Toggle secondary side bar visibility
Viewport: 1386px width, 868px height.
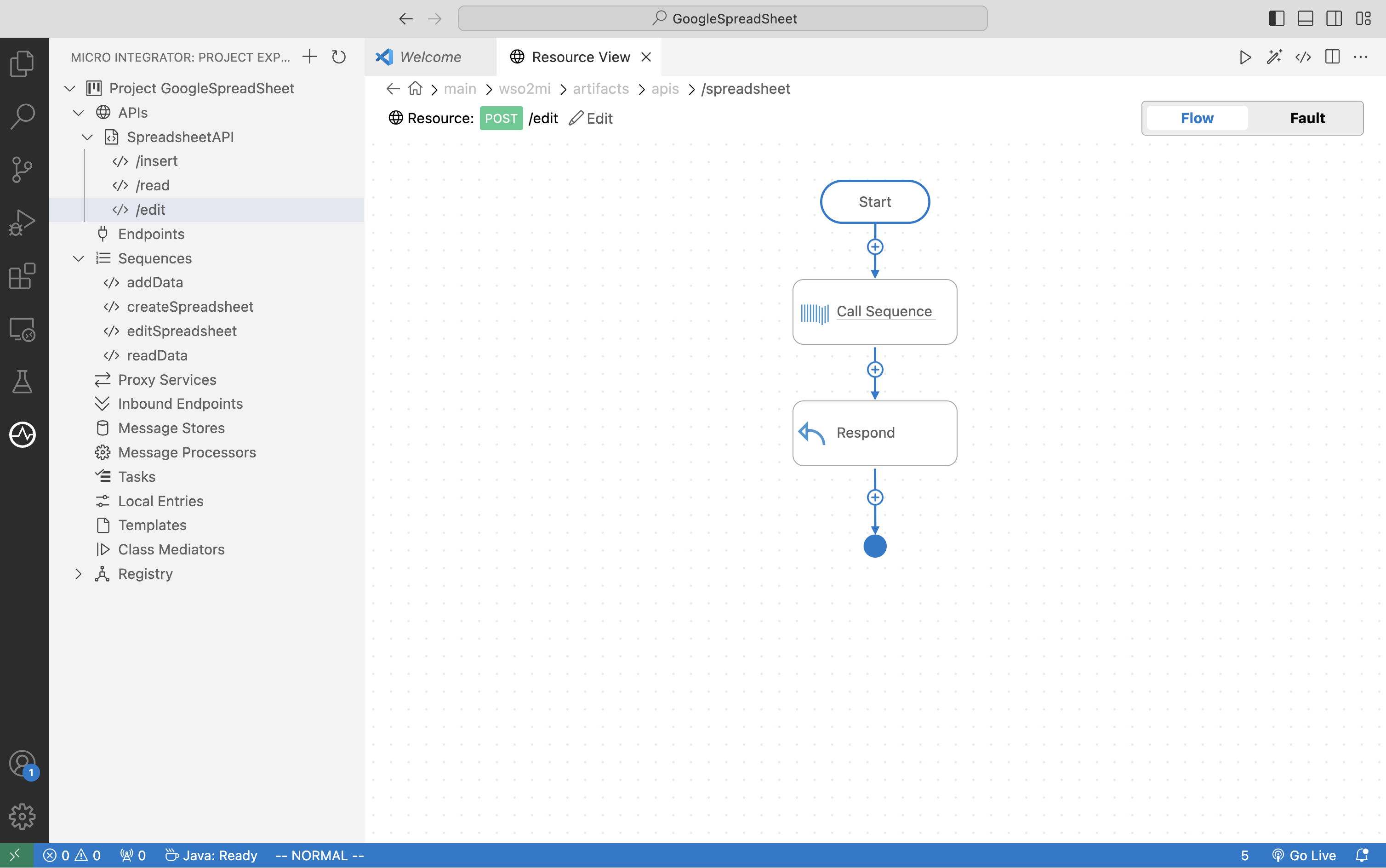[1335, 18]
